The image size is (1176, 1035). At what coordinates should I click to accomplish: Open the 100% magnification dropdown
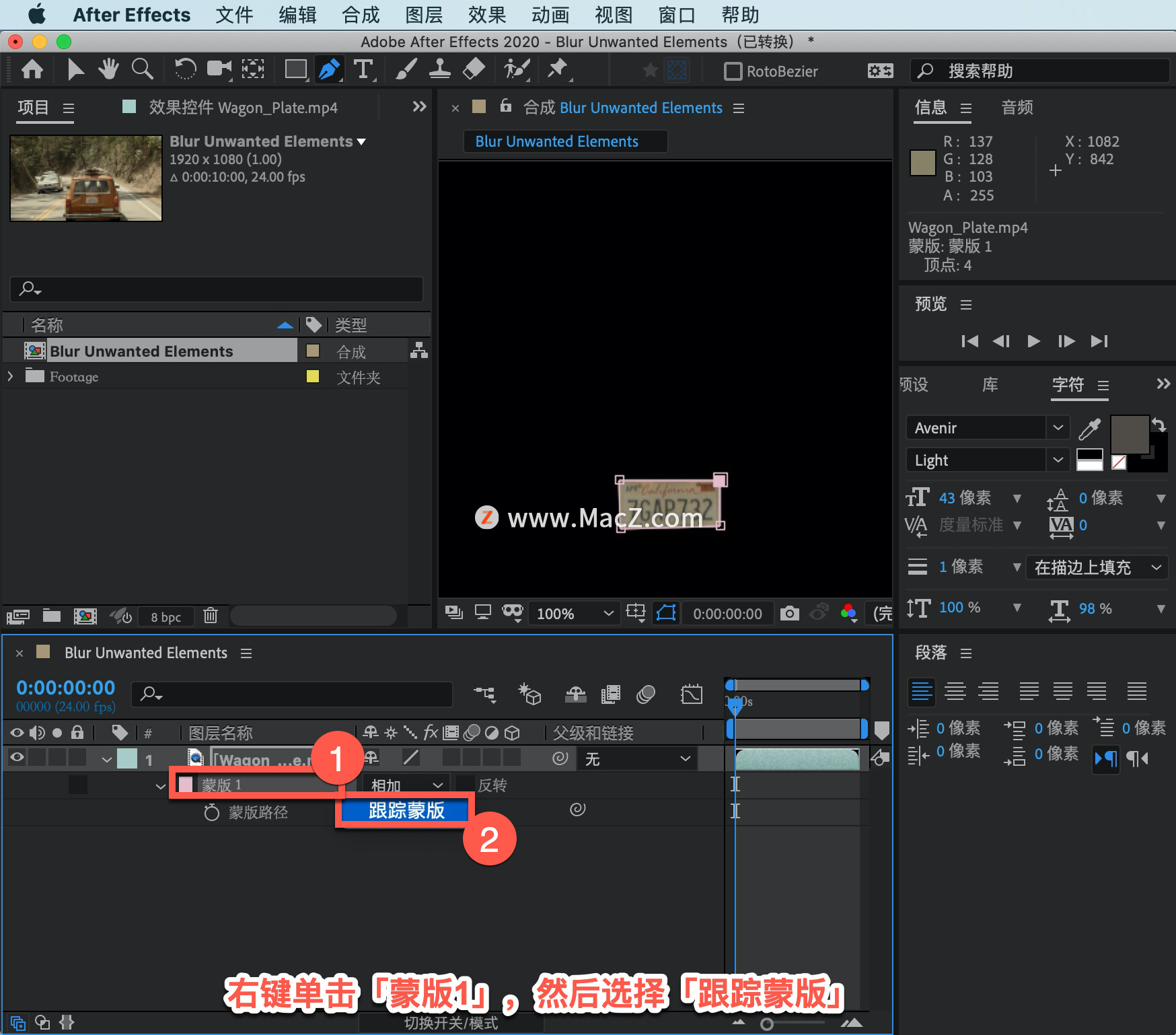tap(574, 613)
